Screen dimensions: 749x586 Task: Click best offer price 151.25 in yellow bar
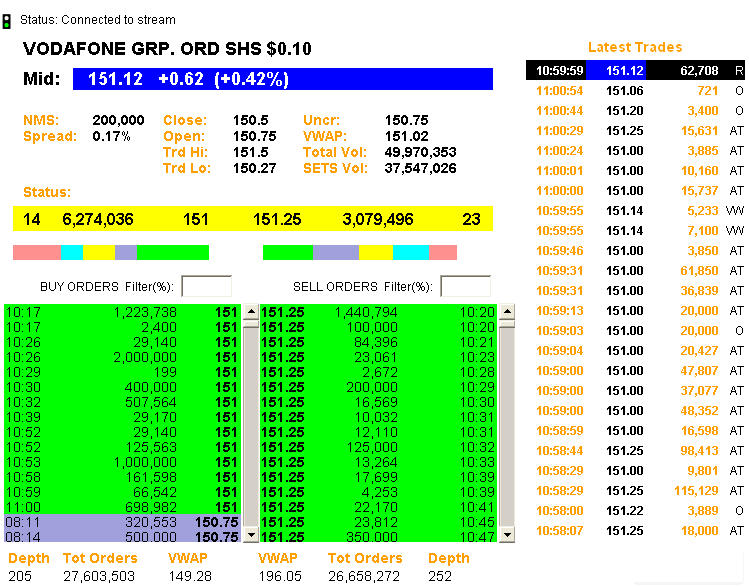click(x=277, y=219)
